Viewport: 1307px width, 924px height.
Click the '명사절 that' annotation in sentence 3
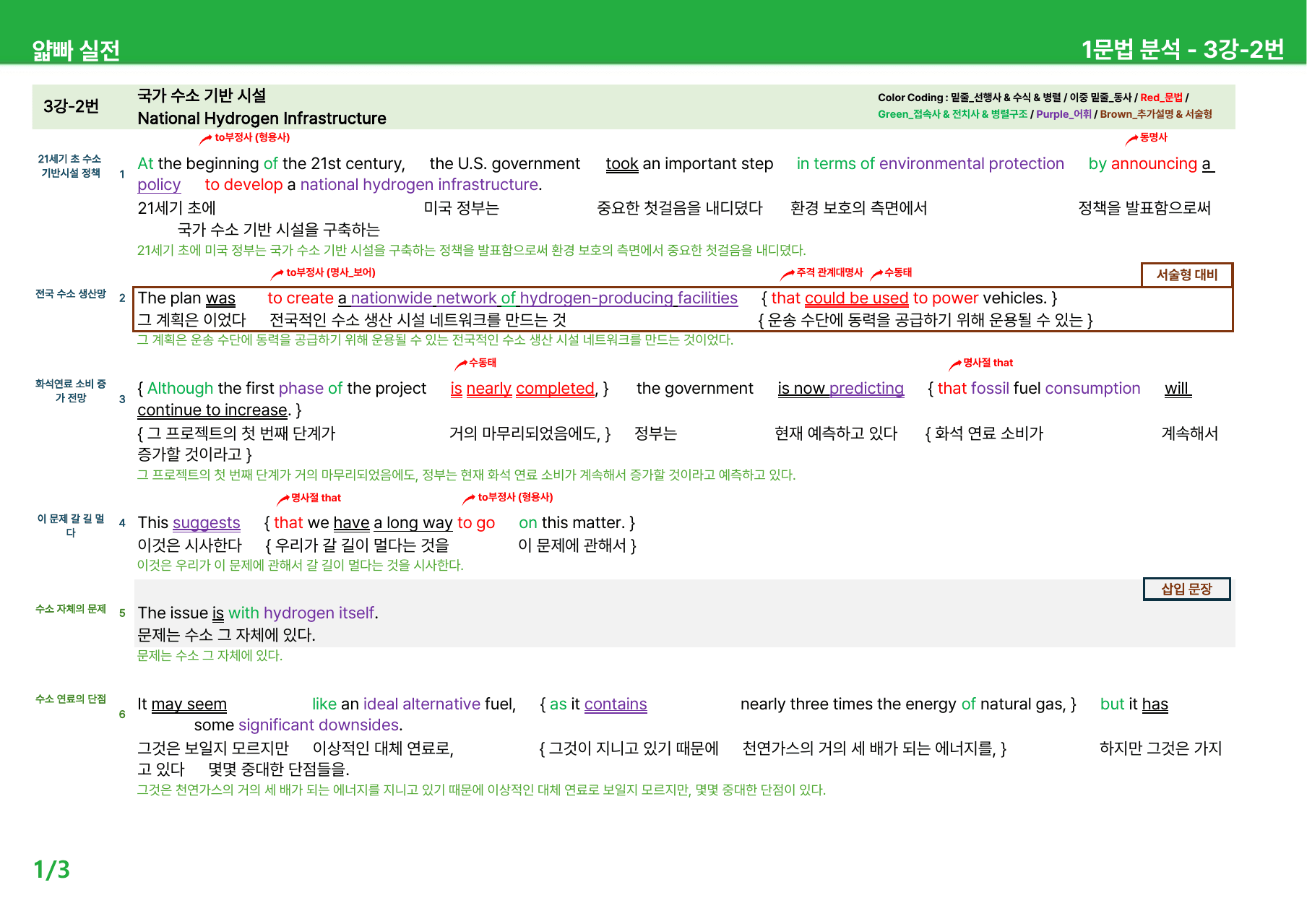[x=988, y=363]
